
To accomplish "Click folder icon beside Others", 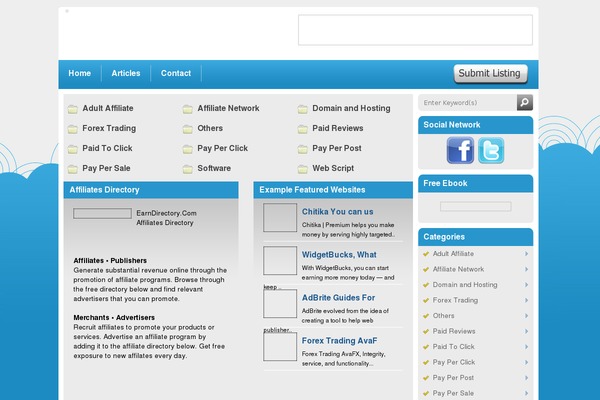I will [x=188, y=129].
